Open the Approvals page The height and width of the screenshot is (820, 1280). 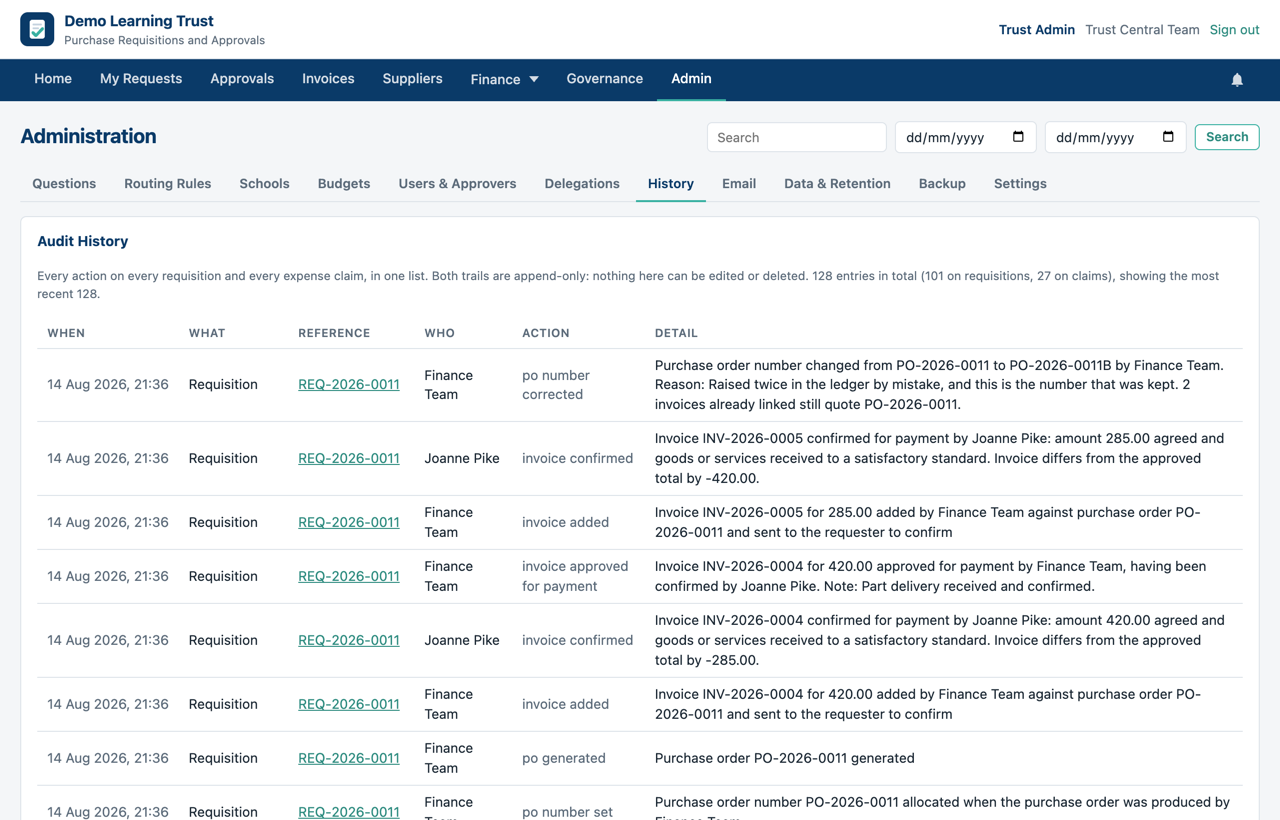click(x=242, y=79)
